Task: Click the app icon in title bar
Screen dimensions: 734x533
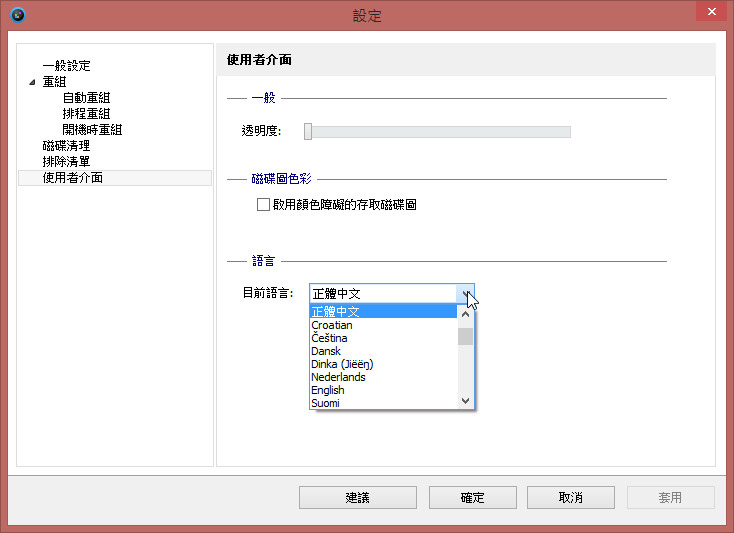Action: [x=18, y=15]
